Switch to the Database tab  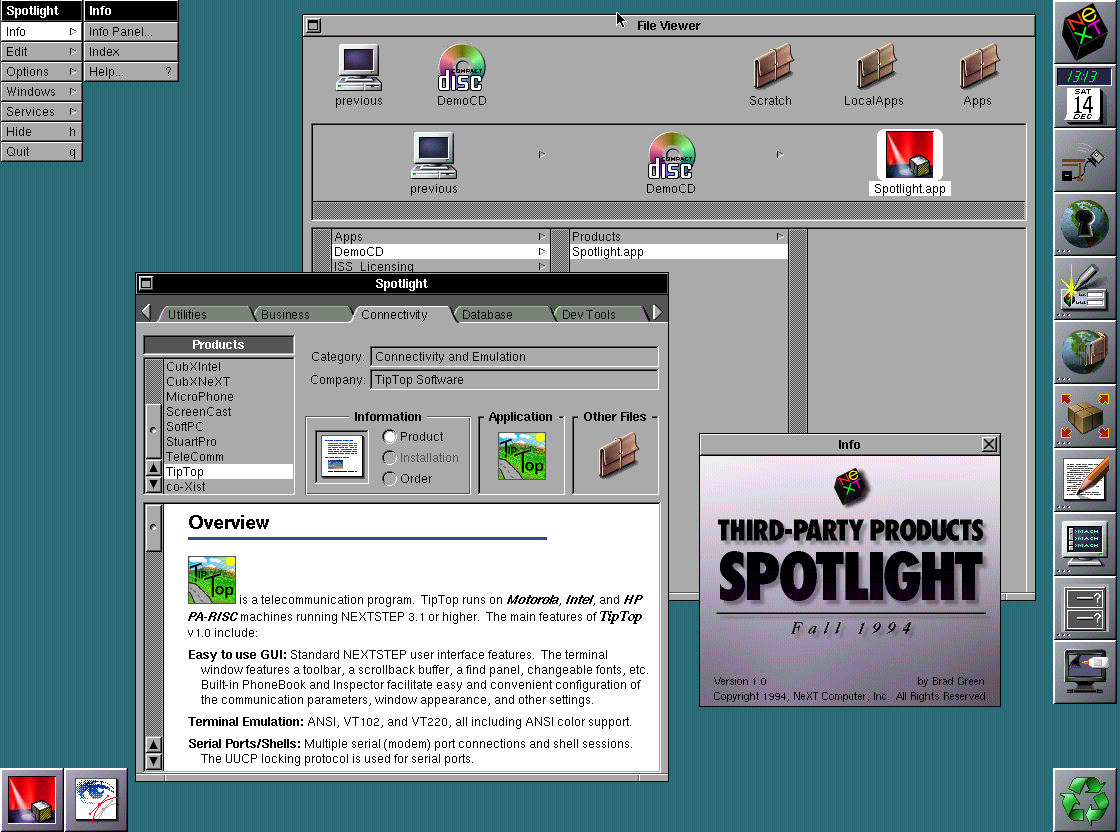[487, 314]
